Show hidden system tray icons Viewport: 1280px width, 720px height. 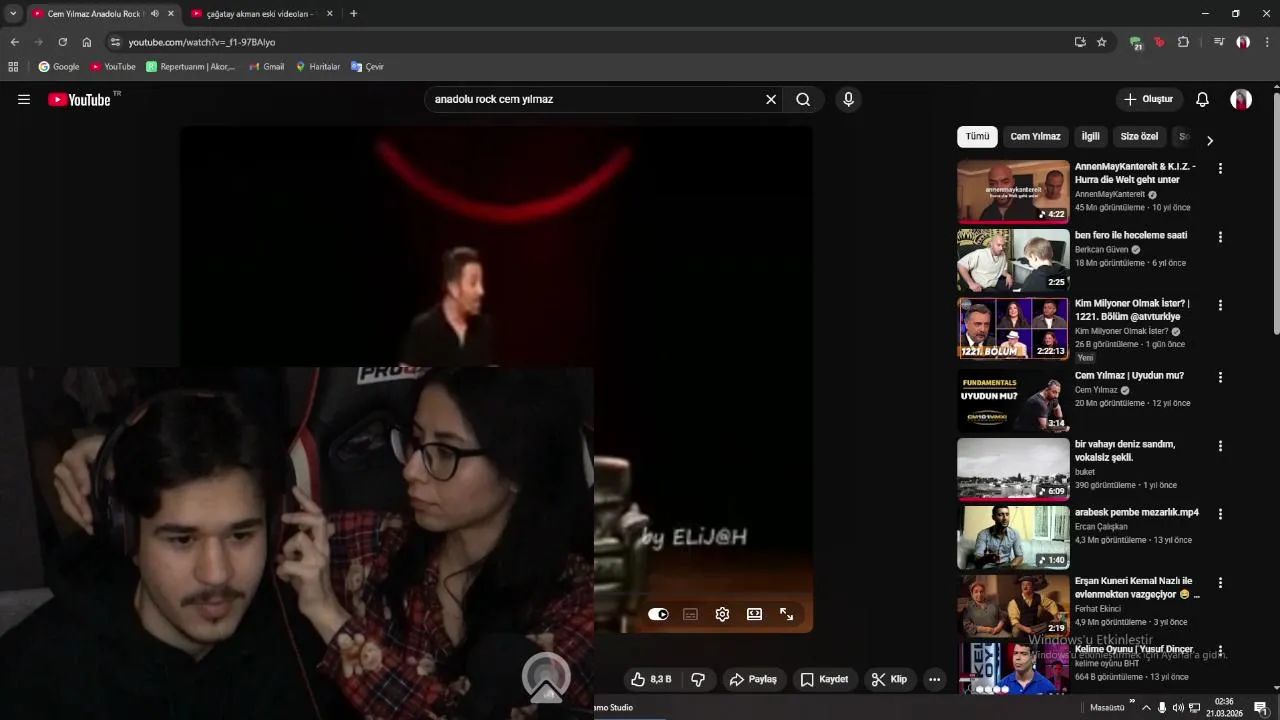(x=1146, y=708)
